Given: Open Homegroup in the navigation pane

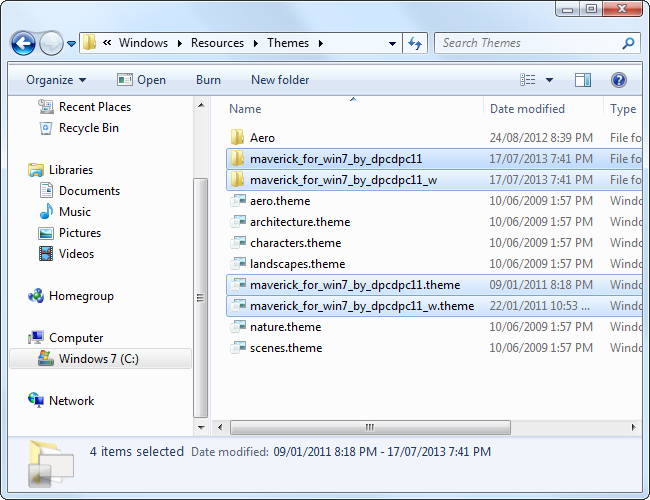Looking at the screenshot, I should 80,296.
